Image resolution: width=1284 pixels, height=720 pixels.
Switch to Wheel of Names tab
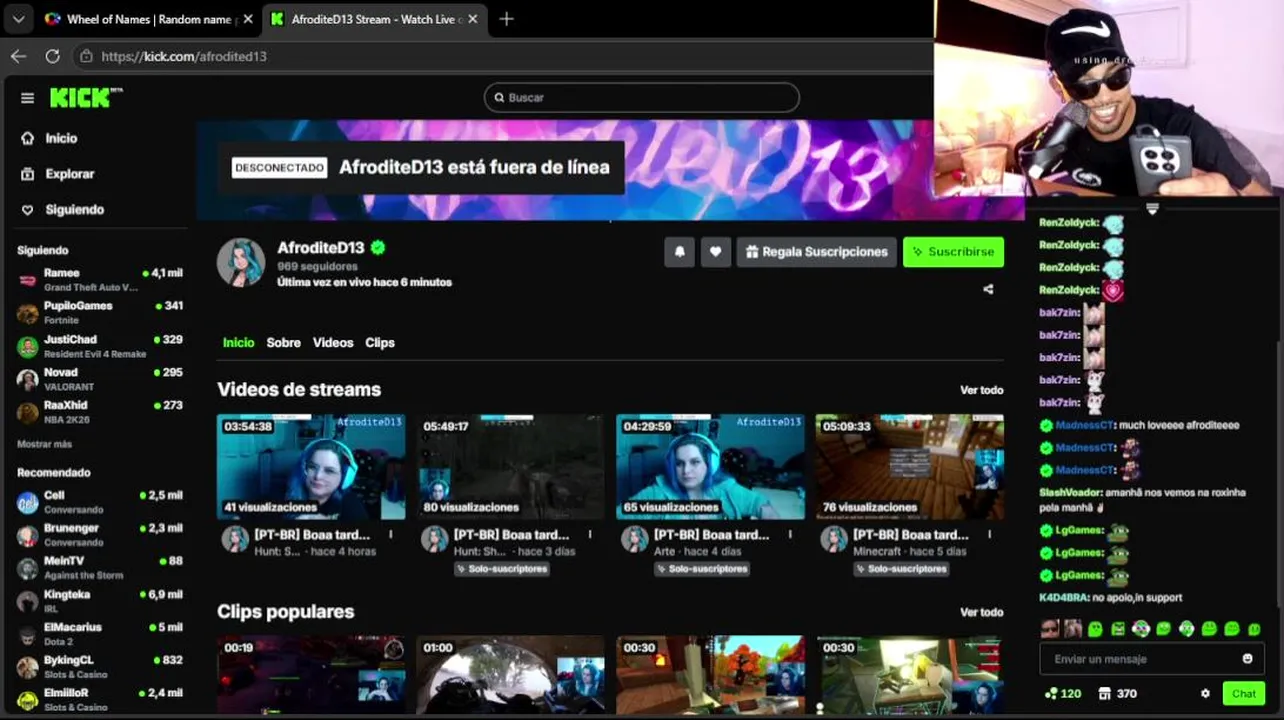click(148, 19)
